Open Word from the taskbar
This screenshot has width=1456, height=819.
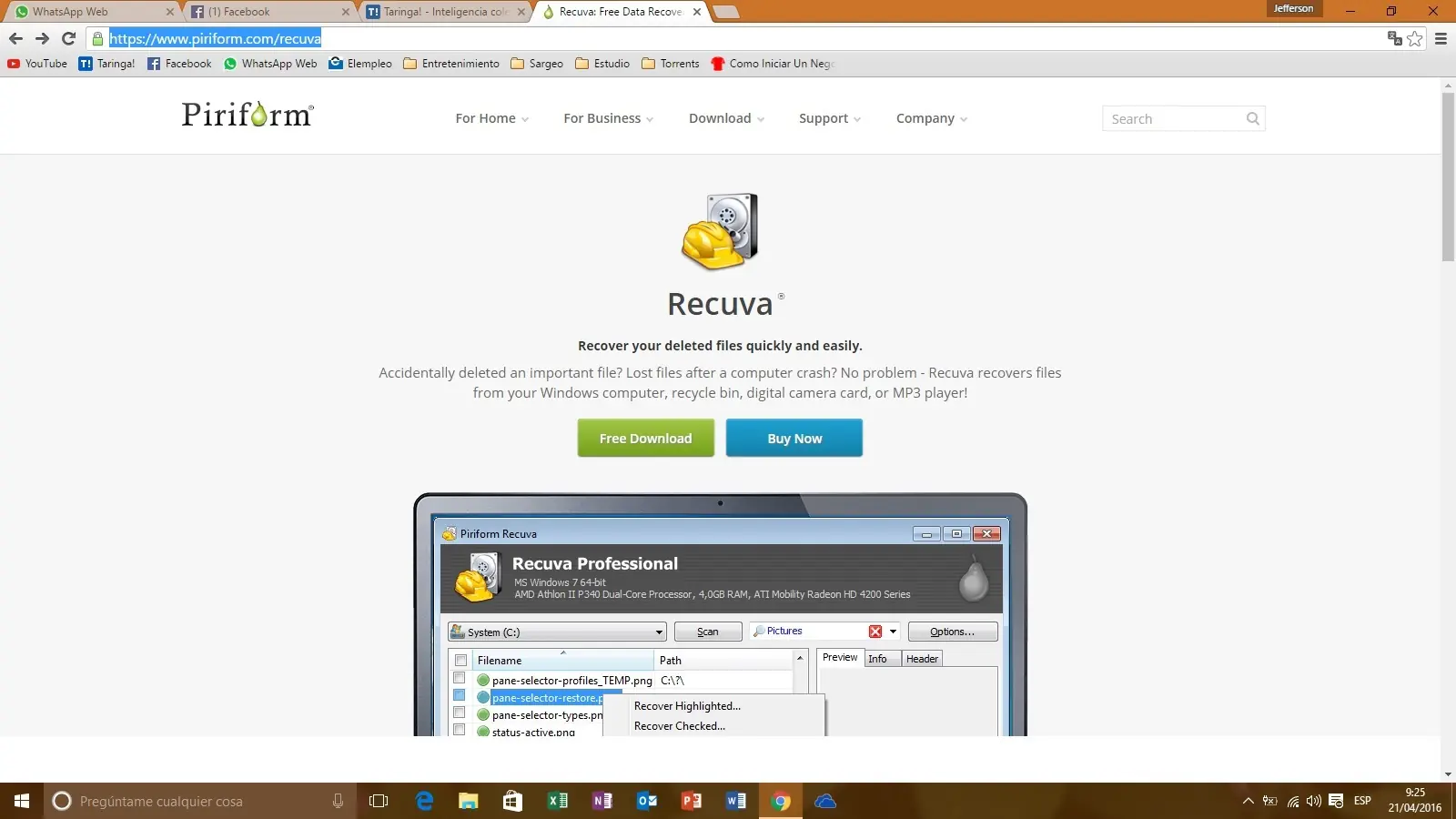tap(736, 801)
